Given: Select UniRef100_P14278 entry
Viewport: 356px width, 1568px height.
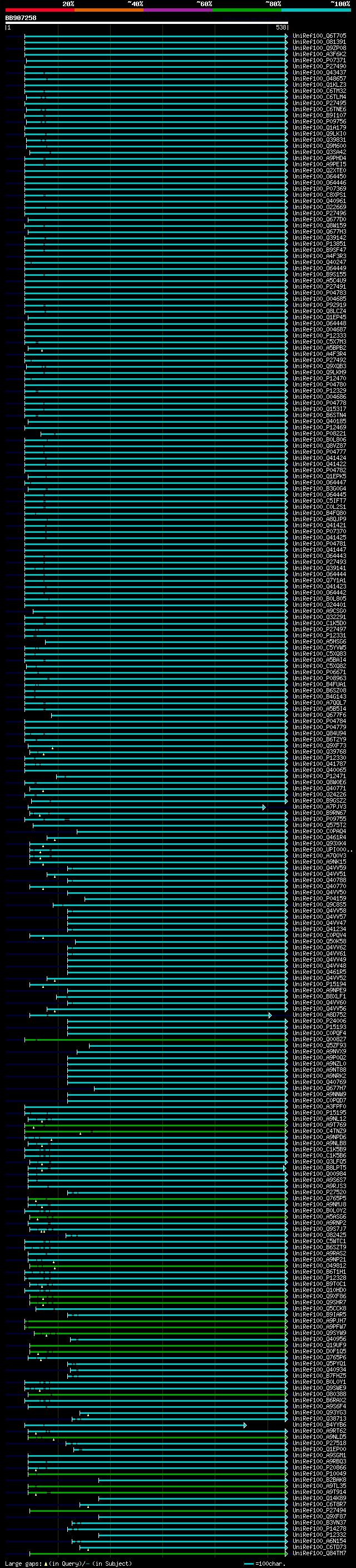Looking at the screenshot, I should pyautogui.click(x=319, y=1529).
